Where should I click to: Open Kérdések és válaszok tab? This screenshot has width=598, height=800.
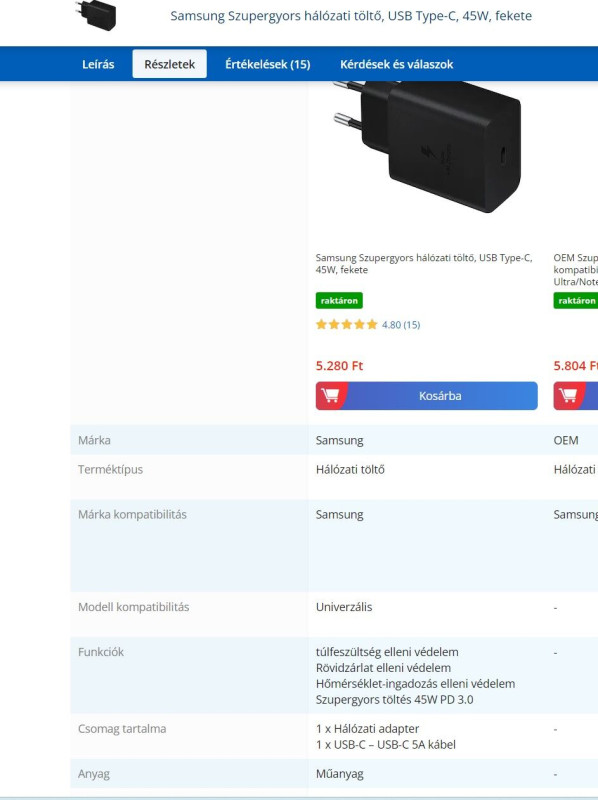396,64
